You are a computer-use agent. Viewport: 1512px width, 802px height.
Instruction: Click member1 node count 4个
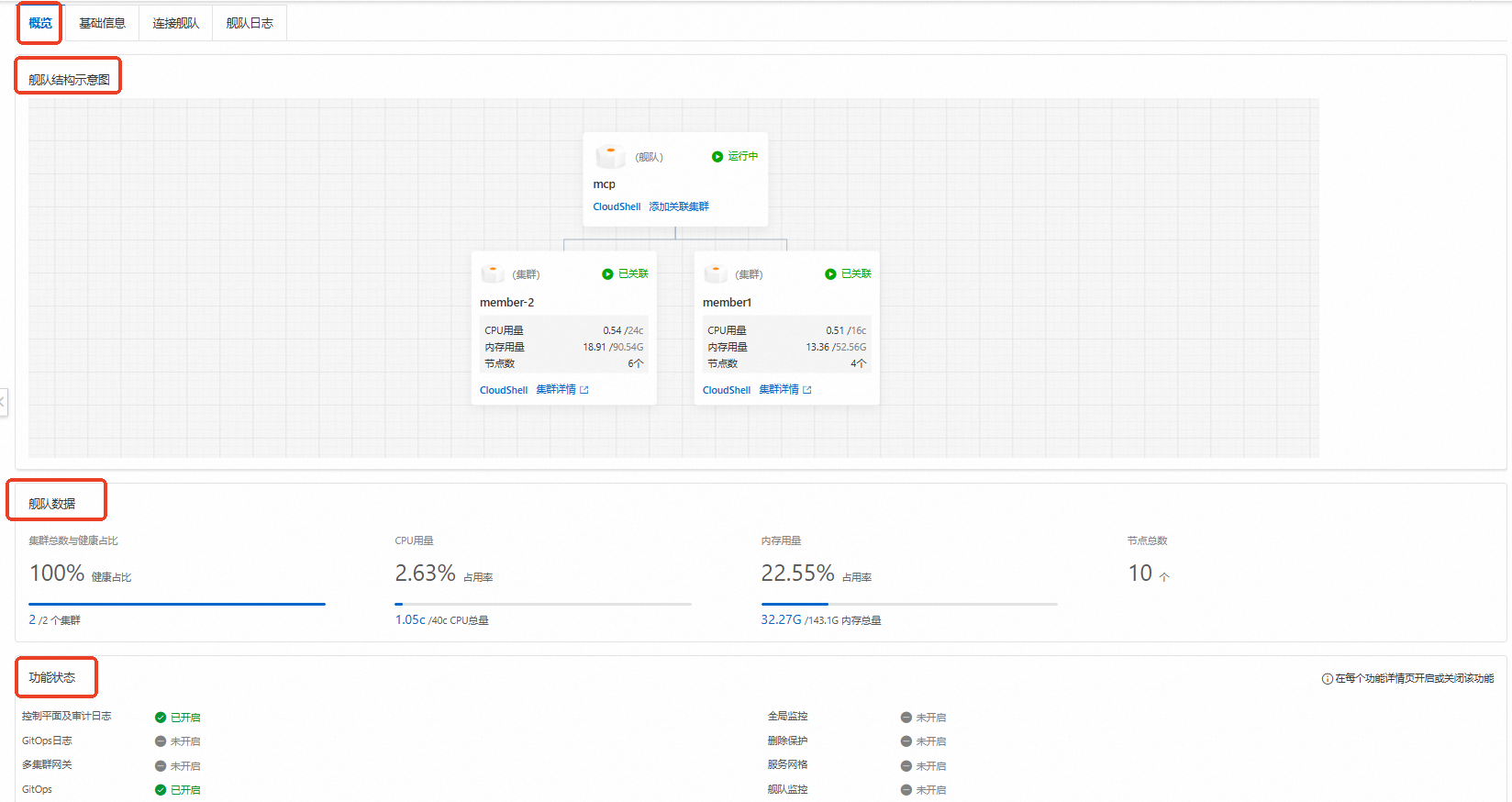859,363
